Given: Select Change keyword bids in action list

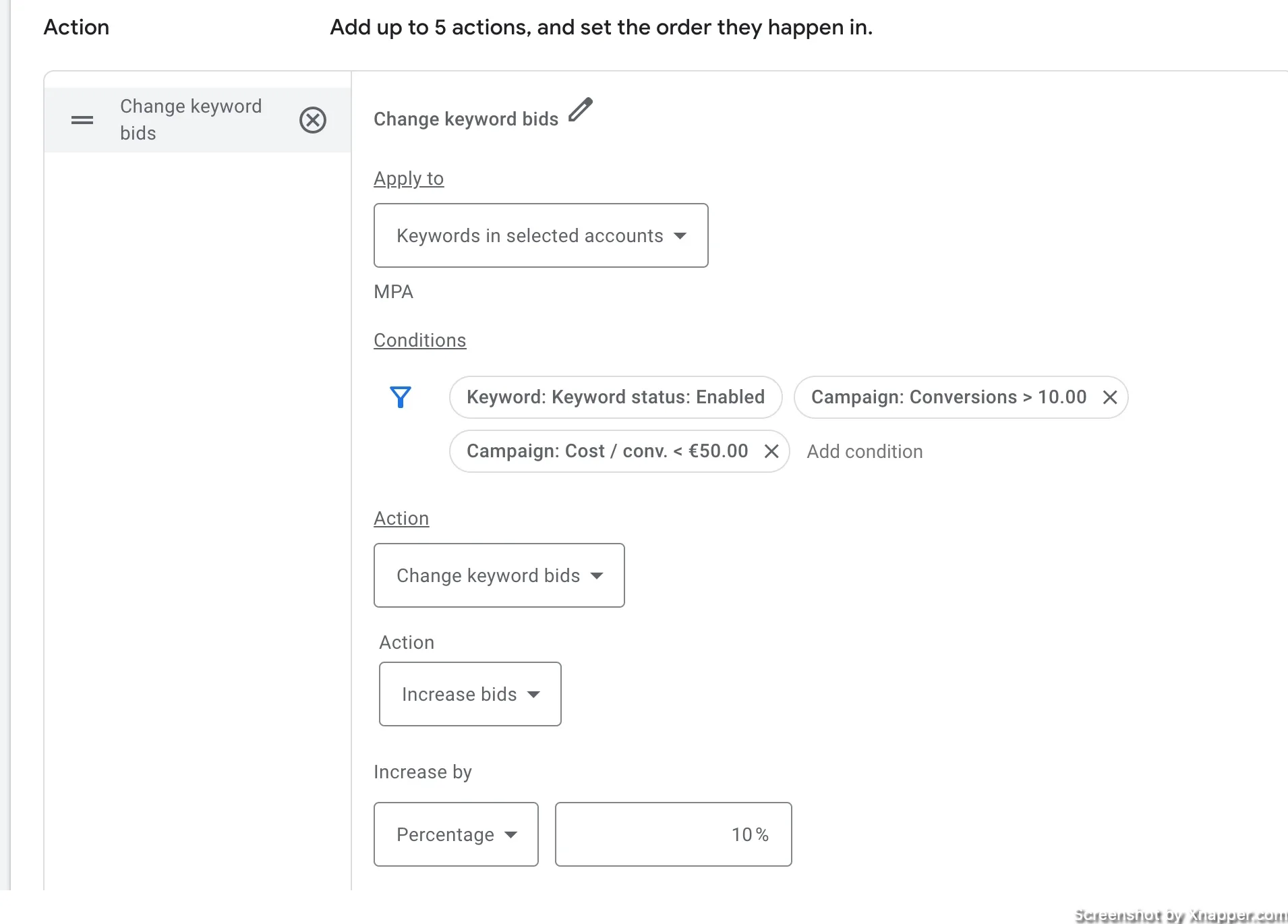Looking at the screenshot, I should pyautogui.click(x=191, y=120).
